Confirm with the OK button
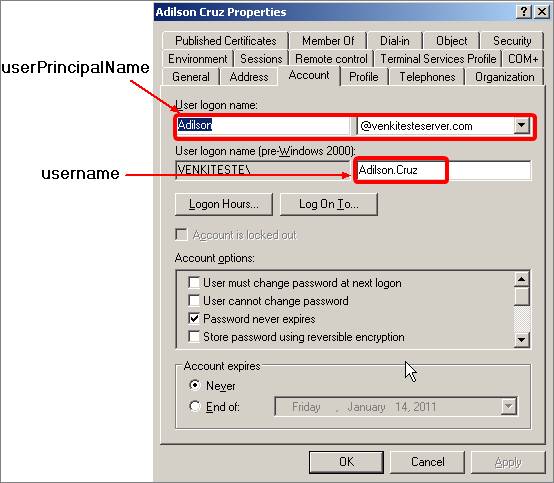 (x=346, y=462)
